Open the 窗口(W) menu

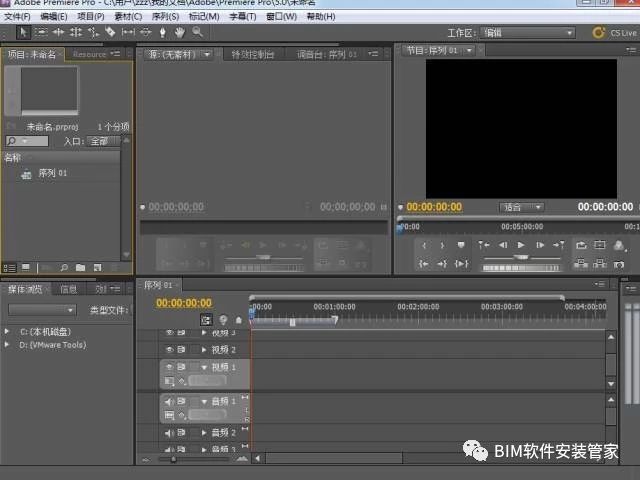coord(281,17)
